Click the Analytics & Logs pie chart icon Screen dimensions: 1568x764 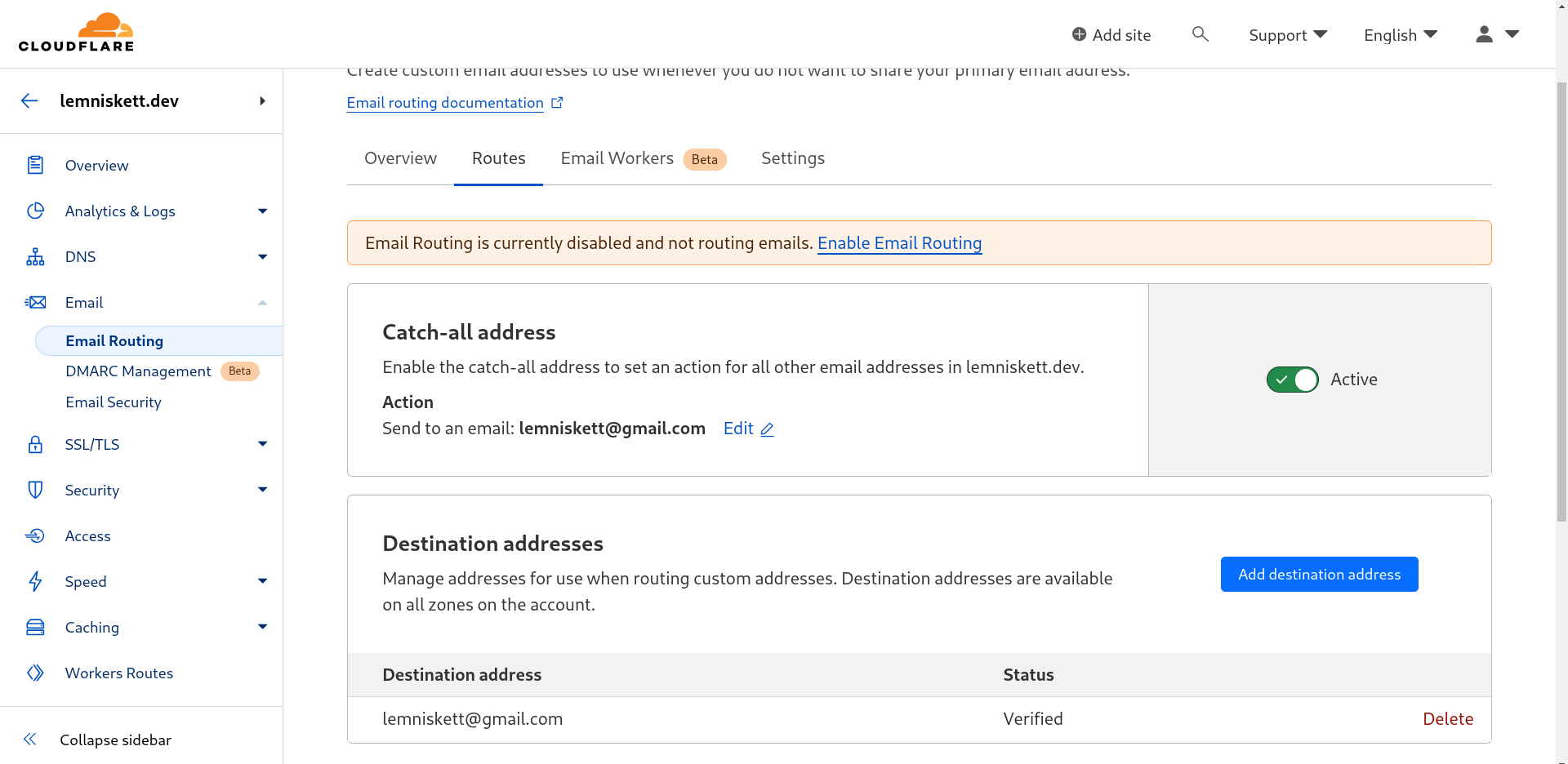35,211
